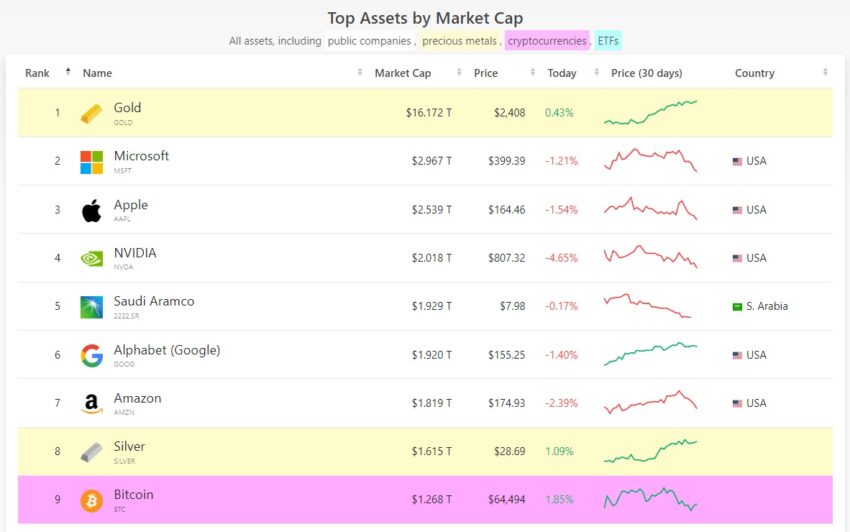Screen dimensions: 850x532
Task: Sort by Price column arrows
Action: click(532, 72)
